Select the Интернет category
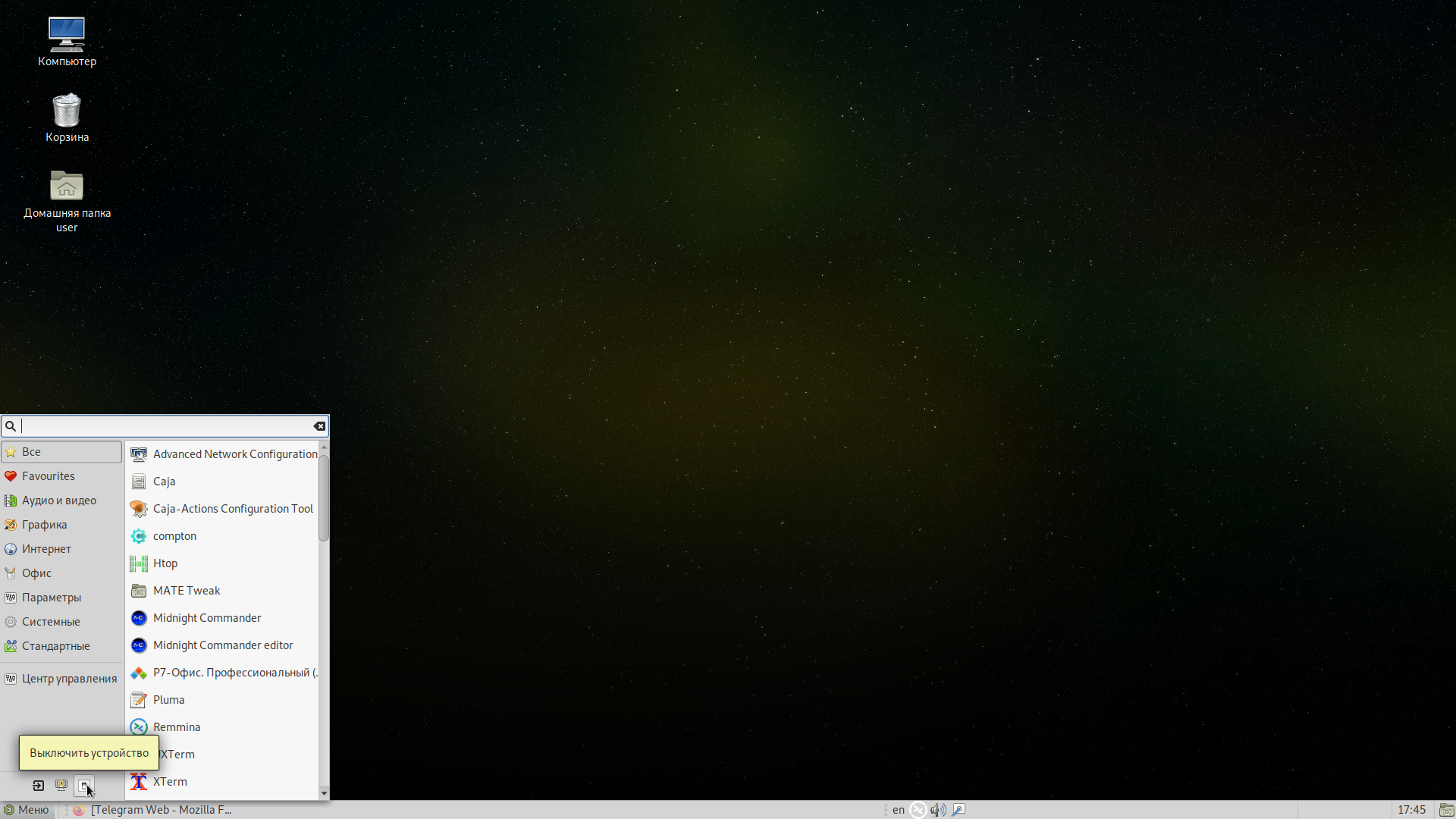This screenshot has height=819, width=1456. 46,549
